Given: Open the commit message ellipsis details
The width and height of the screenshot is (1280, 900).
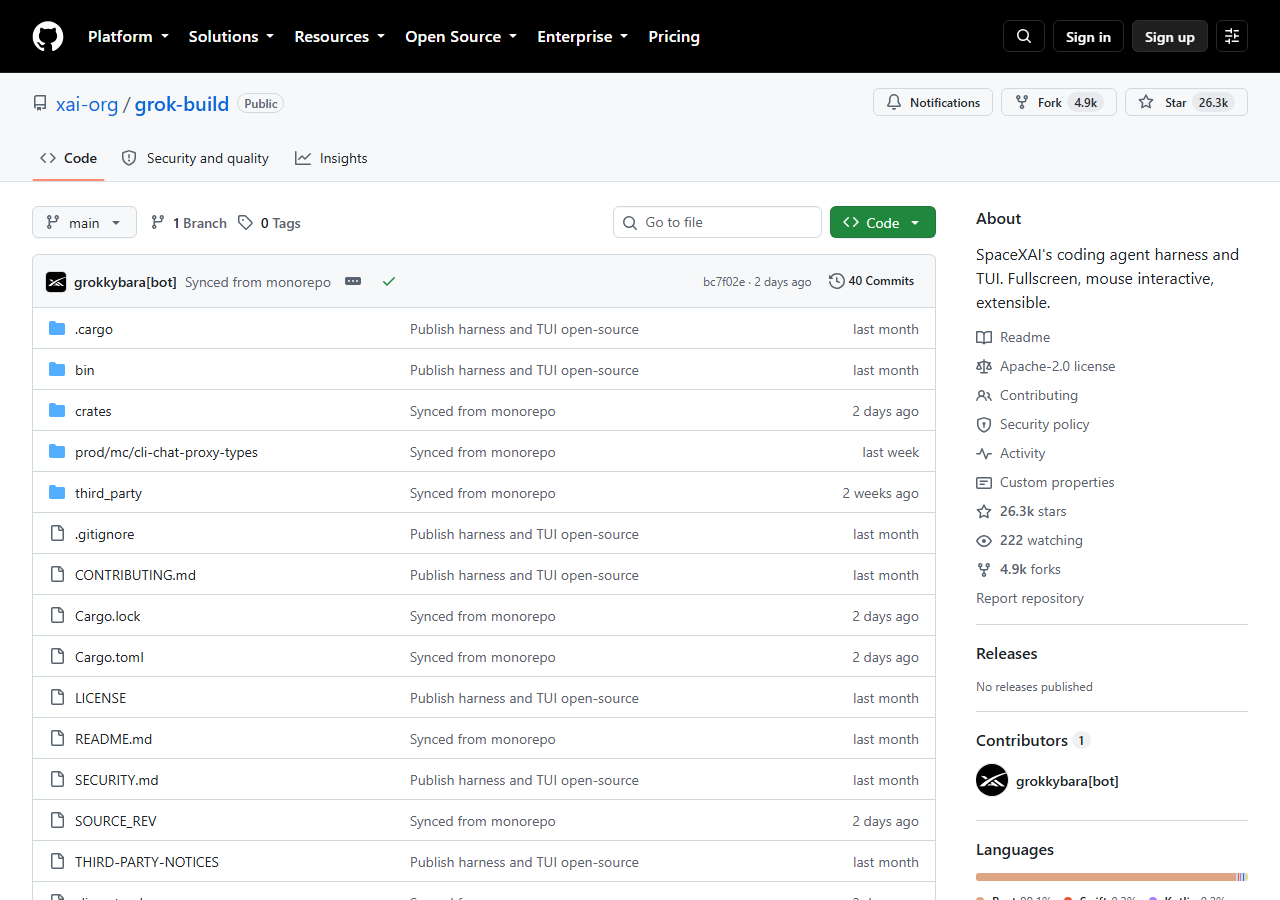Looking at the screenshot, I should click(353, 282).
